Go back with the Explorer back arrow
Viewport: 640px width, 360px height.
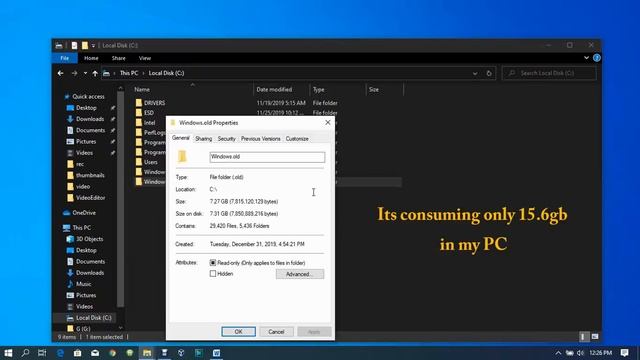click(x=60, y=73)
